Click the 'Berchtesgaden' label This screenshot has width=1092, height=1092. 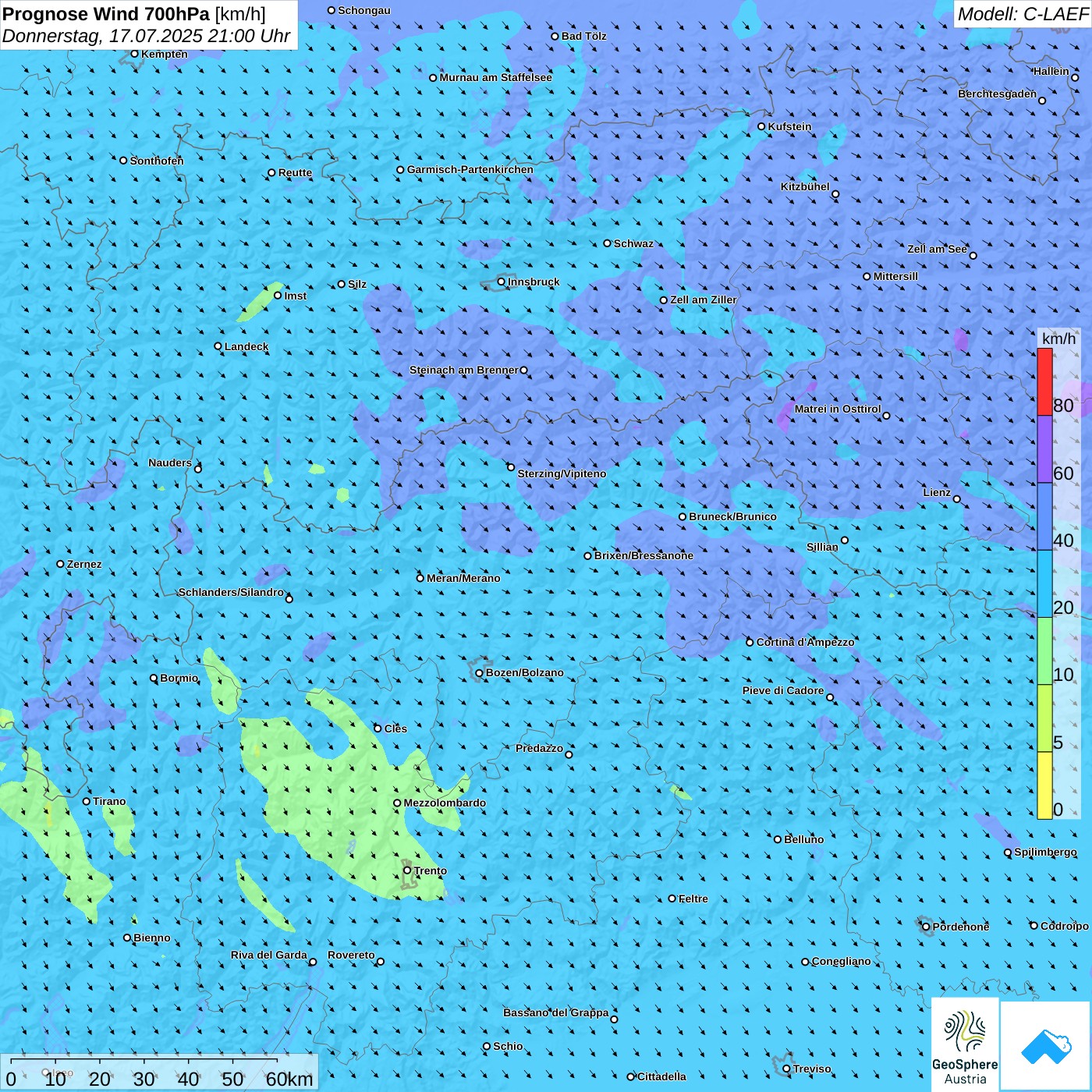[x=998, y=94]
